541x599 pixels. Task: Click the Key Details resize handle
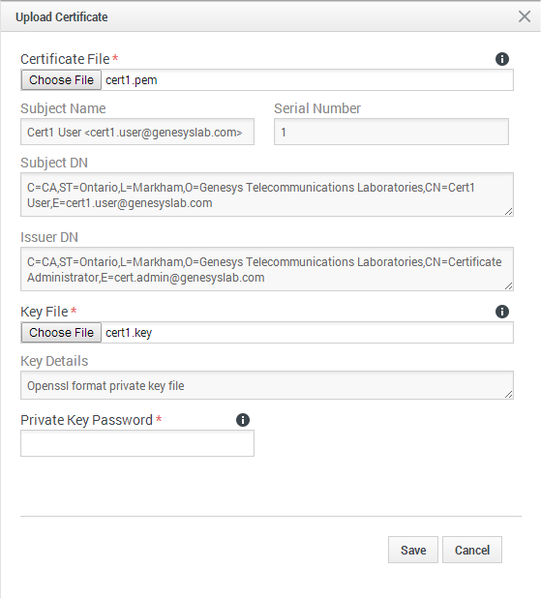(509, 395)
